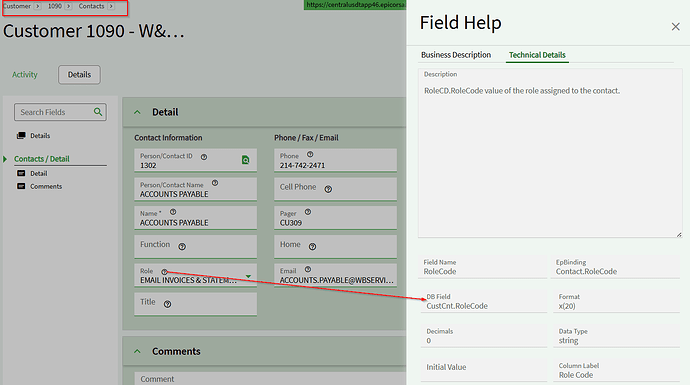Open help icon for Home field
This screenshot has height=385, width=690.
(x=312, y=247)
